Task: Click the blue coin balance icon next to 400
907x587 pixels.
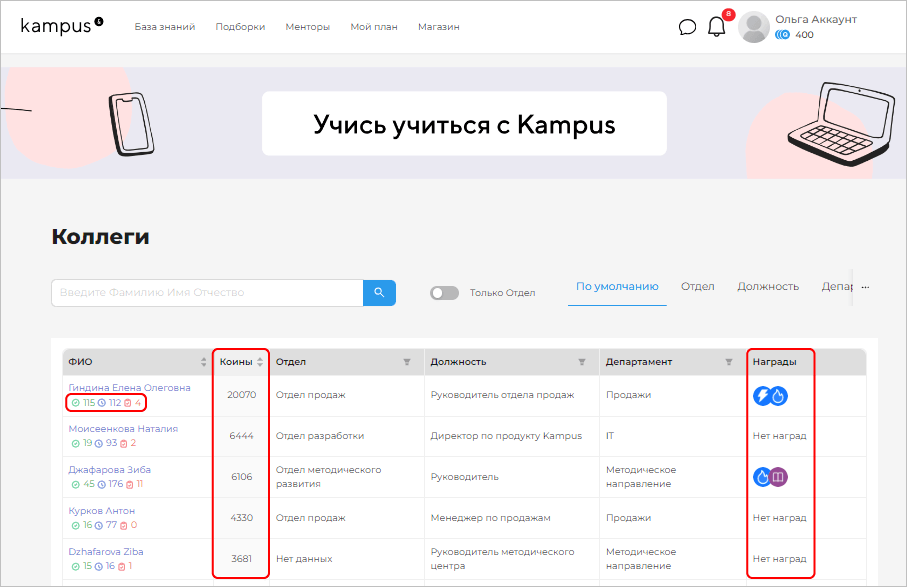Action: [781, 35]
